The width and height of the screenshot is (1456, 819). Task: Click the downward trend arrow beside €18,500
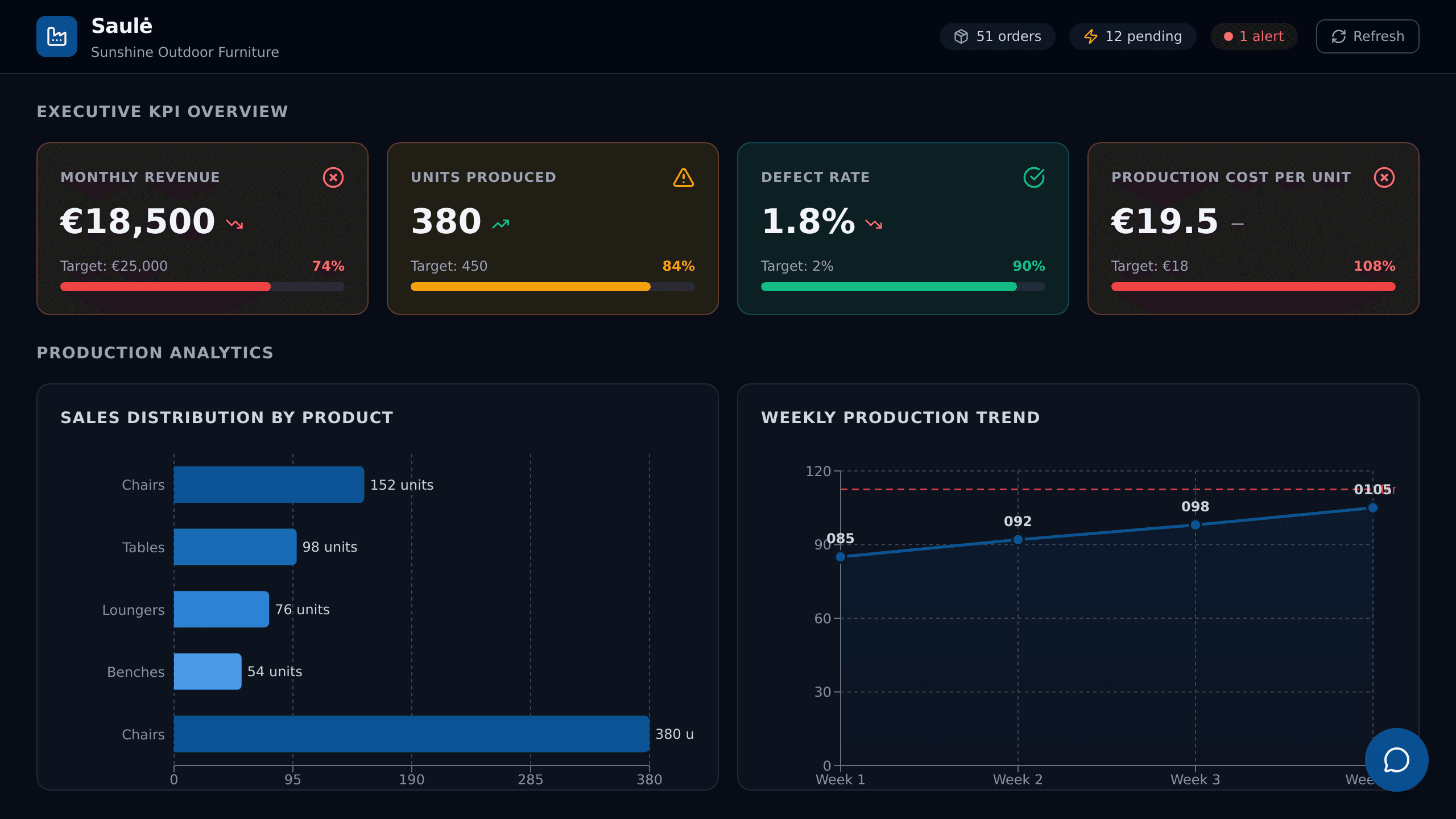coord(234,224)
